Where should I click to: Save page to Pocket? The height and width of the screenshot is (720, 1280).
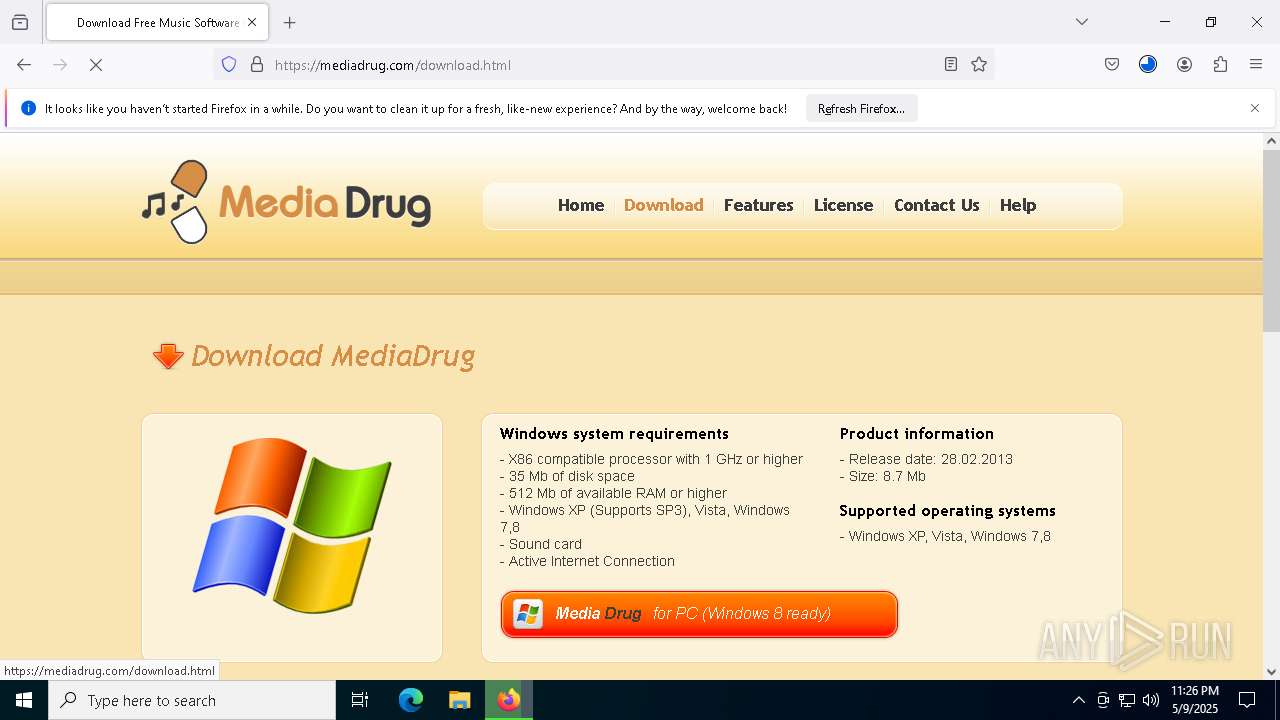tap(1112, 64)
